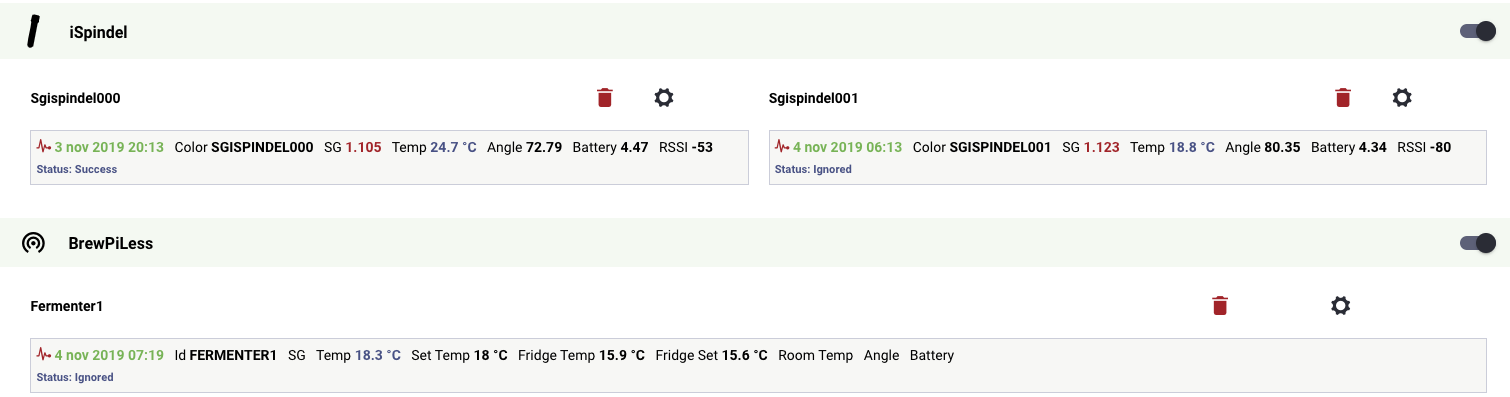The width and height of the screenshot is (1510, 397).
Task: Open settings gear for Sgispindel000
Action: pos(664,97)
